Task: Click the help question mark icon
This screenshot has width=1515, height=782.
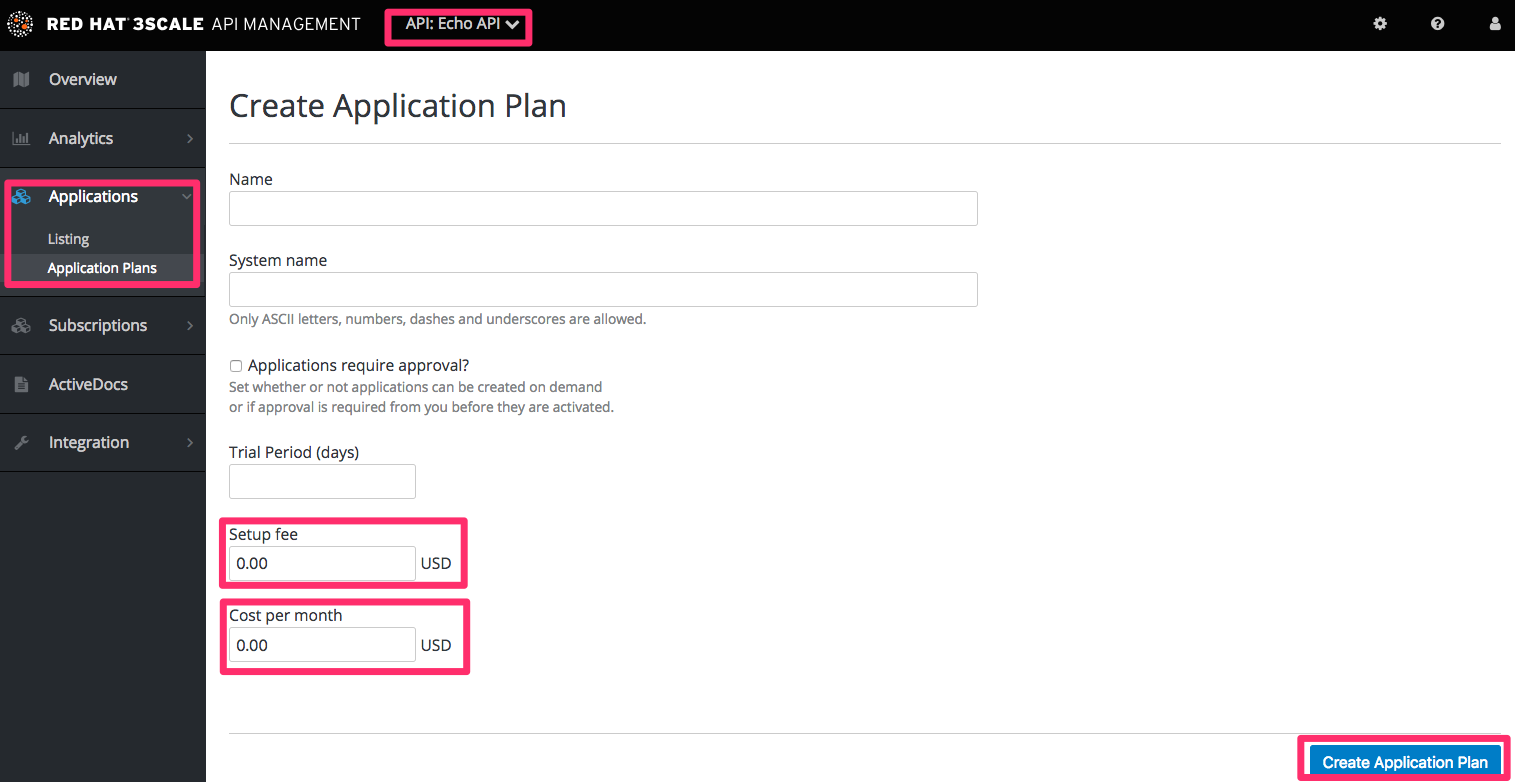Action: (1437, 24)
